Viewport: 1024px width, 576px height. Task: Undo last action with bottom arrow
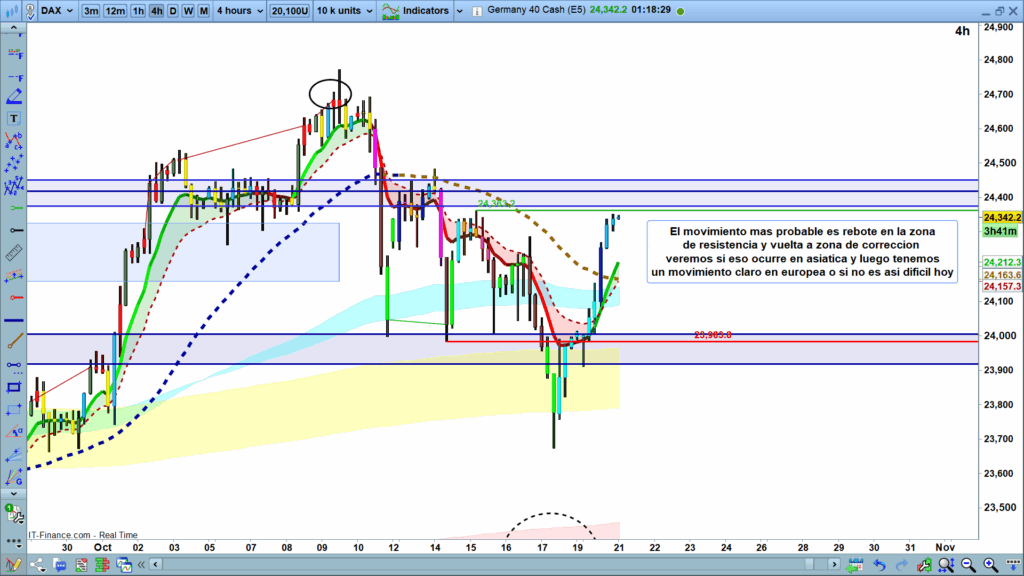877,566
